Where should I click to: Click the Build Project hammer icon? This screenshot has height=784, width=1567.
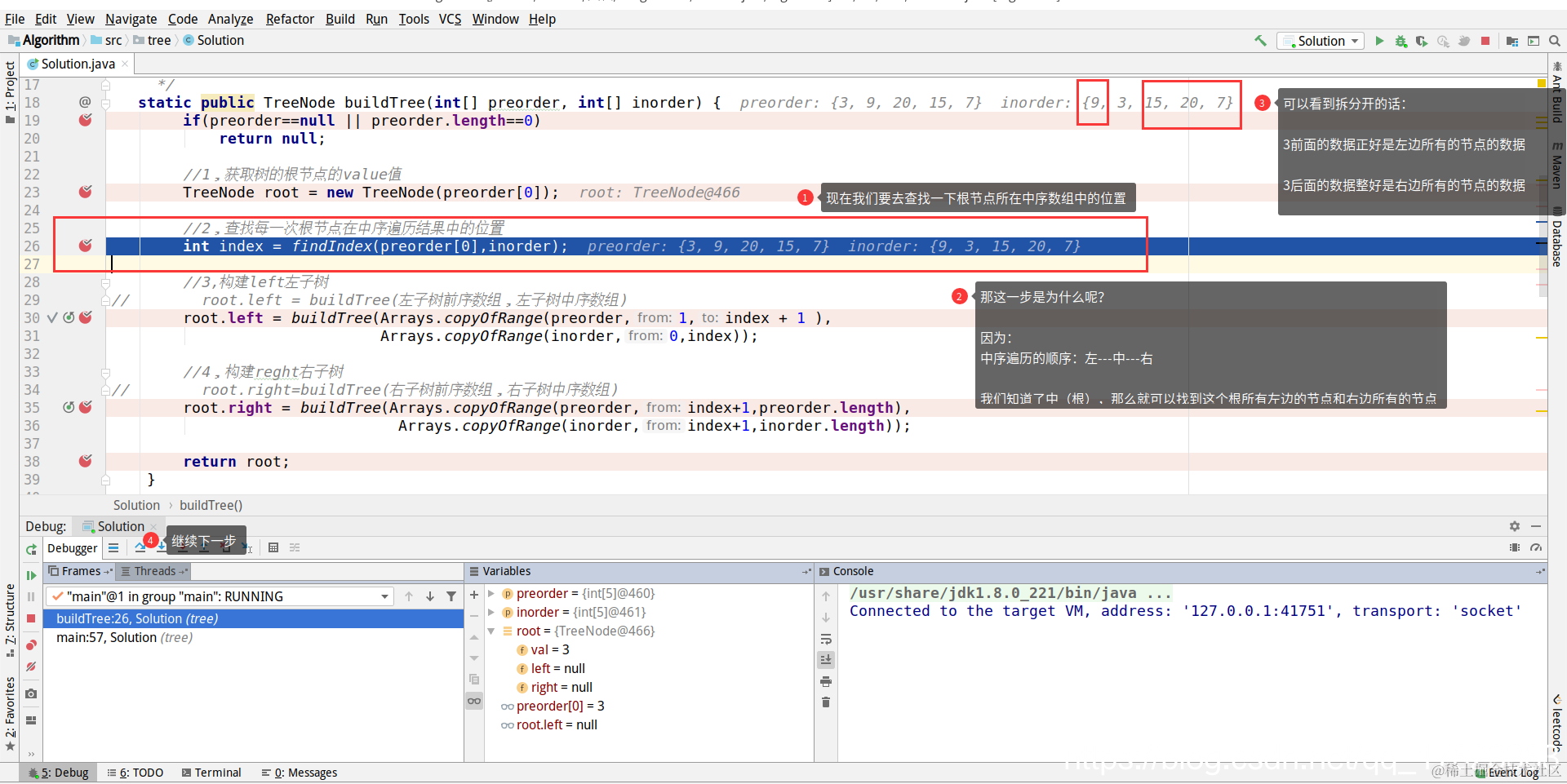pyautogui.click(x=1260, y=41)
